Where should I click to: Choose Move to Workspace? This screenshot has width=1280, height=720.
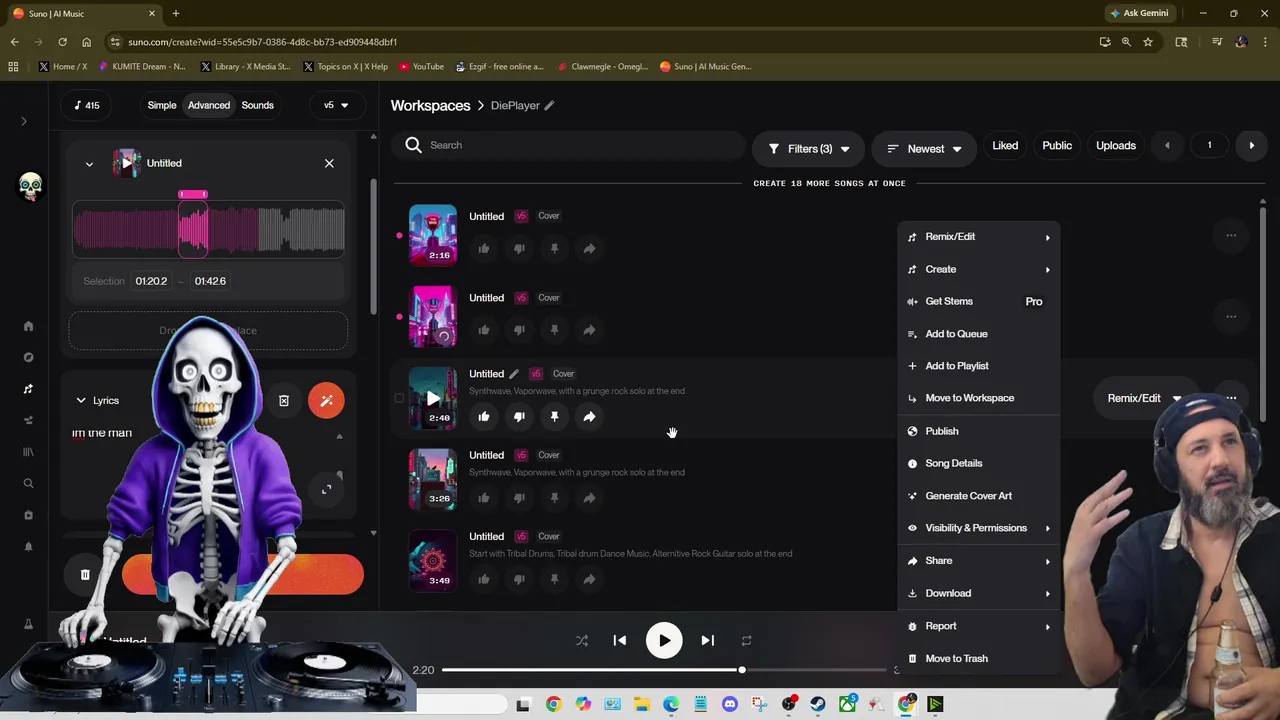[x=979, y=398]
